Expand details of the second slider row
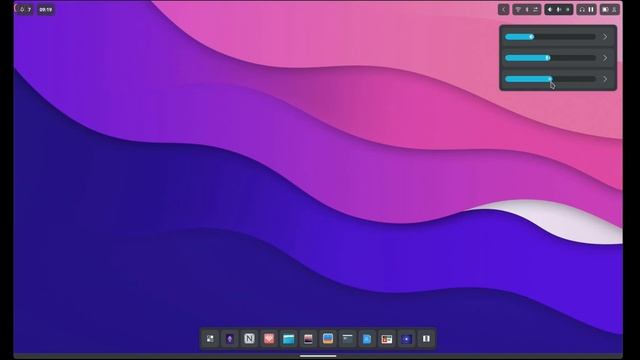The height and width of the screenshot is (360, 640). (x=605, y=58)
